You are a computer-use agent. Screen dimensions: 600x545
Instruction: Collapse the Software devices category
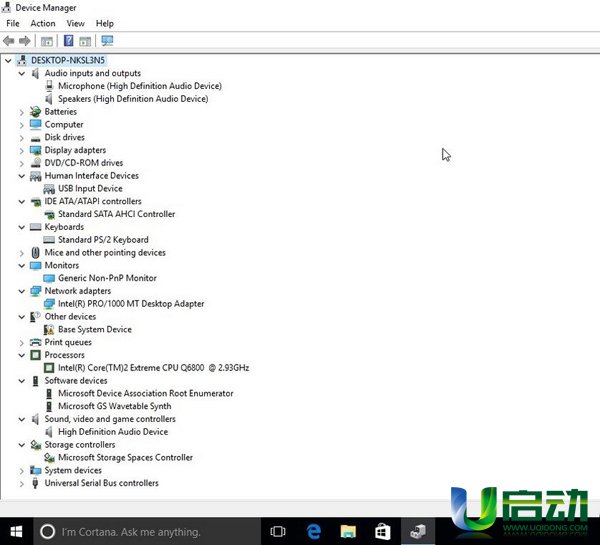pyautogui.click(x=22, y=380)
